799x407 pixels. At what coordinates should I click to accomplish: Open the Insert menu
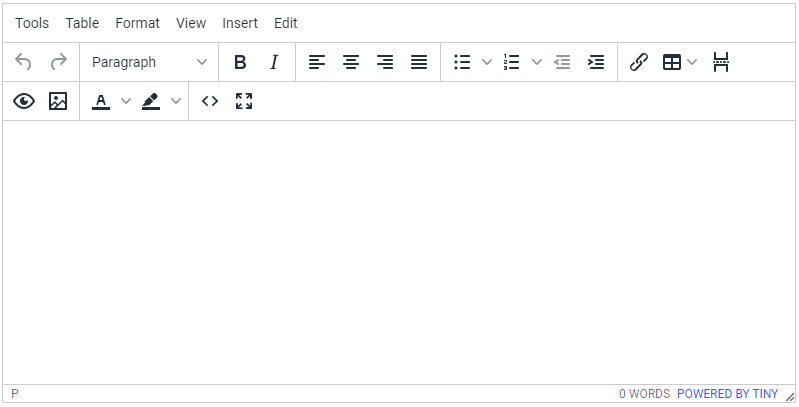tap(240, 23)
